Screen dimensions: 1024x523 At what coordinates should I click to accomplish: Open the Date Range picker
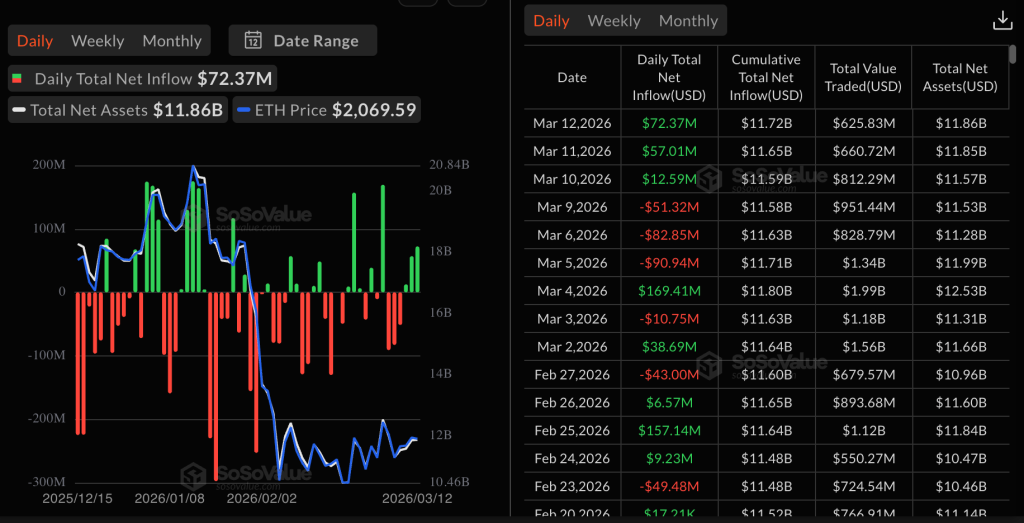(x=302, y=41)
